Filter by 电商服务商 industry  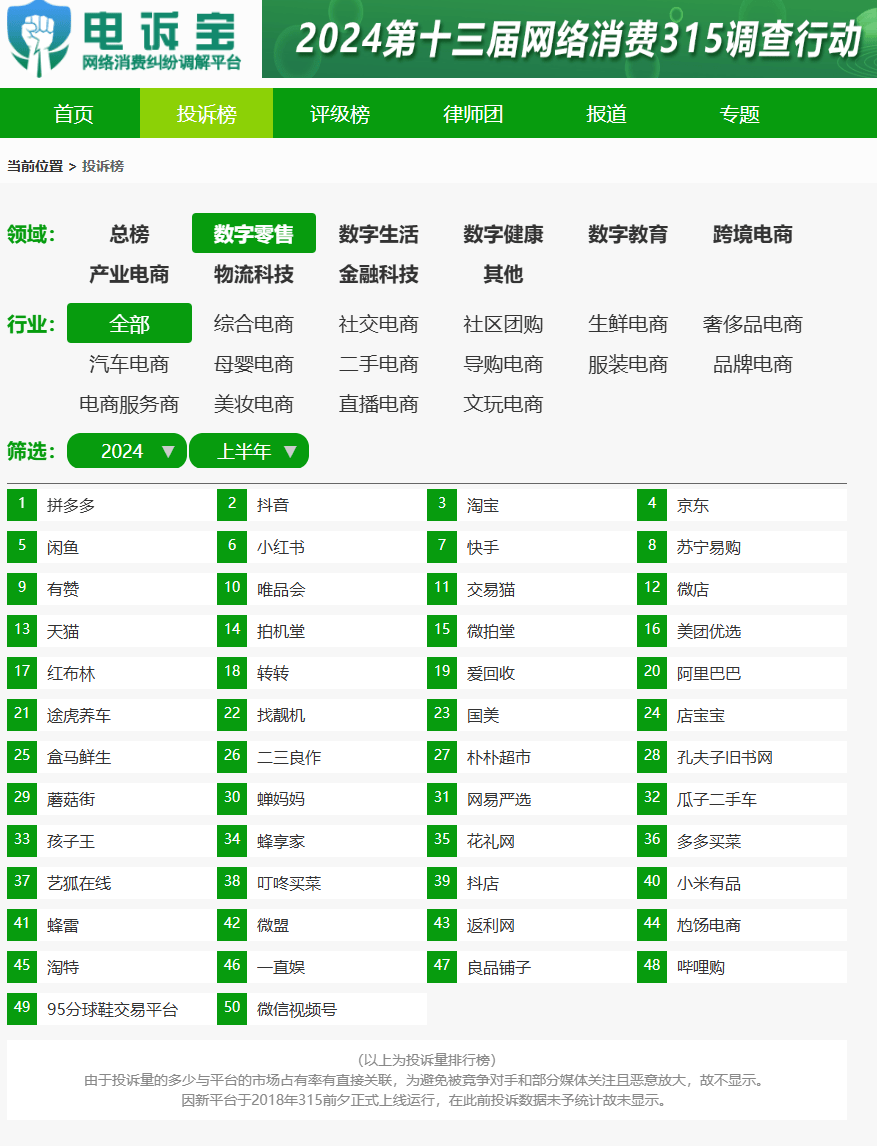pyautogui.click(x=129, y=403)
